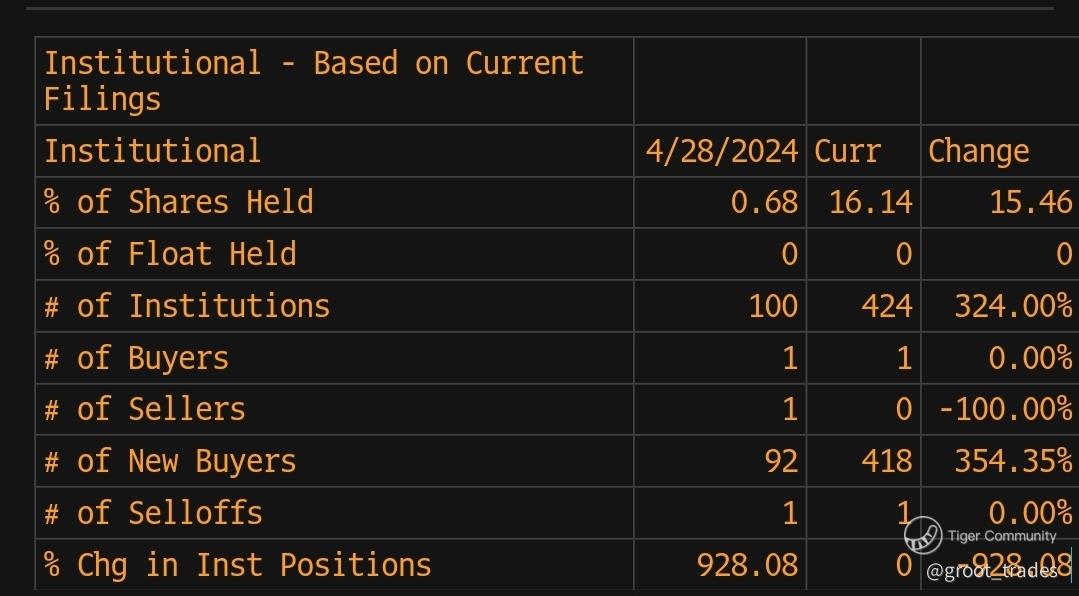
Task: Select the # of Selloffs row label
Action: (x=153, y=513)
